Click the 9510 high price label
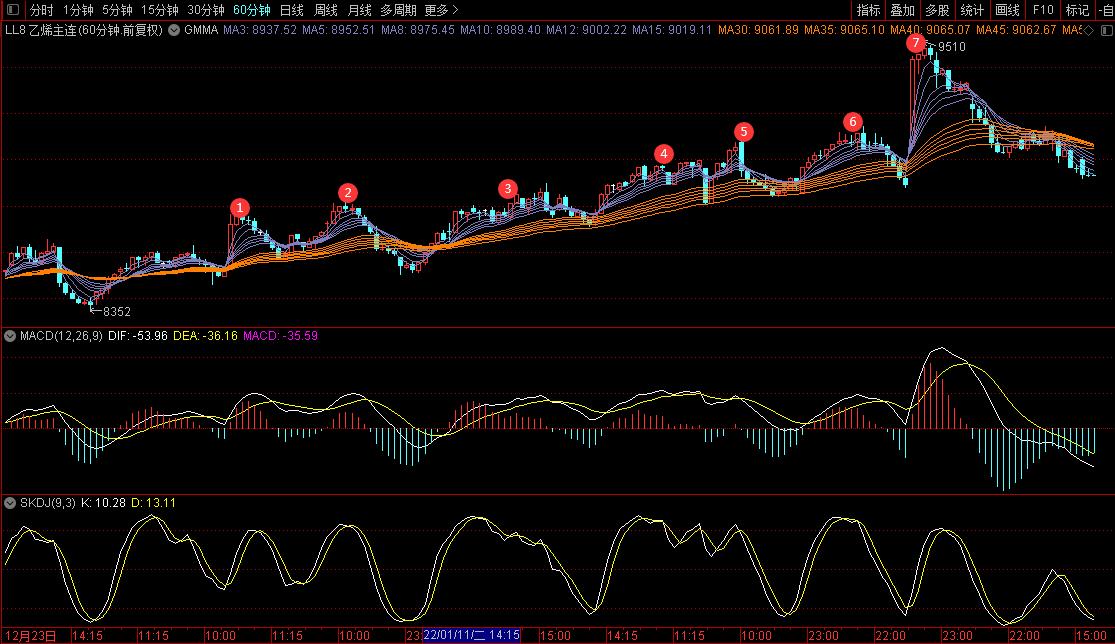1115x644 pixels. tap(951, 47)
